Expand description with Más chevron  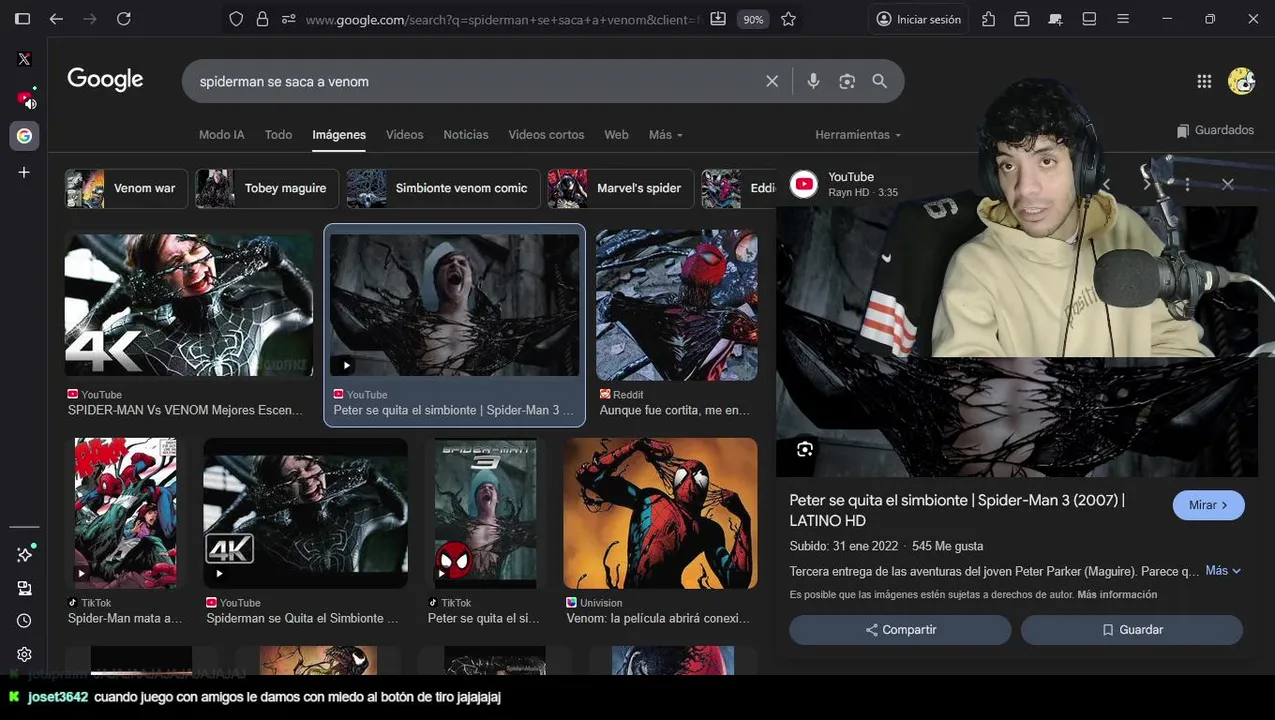(1223, 571)
